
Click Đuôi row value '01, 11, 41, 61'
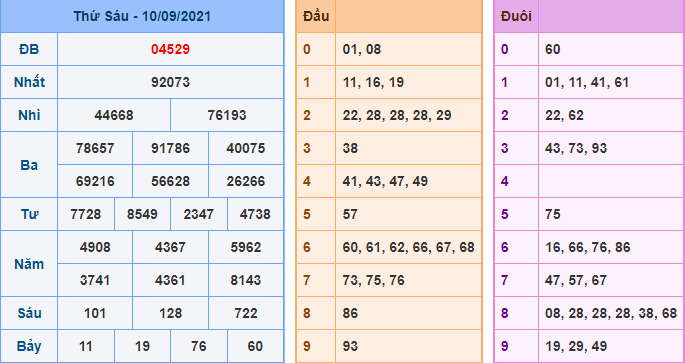click(587, 82)
